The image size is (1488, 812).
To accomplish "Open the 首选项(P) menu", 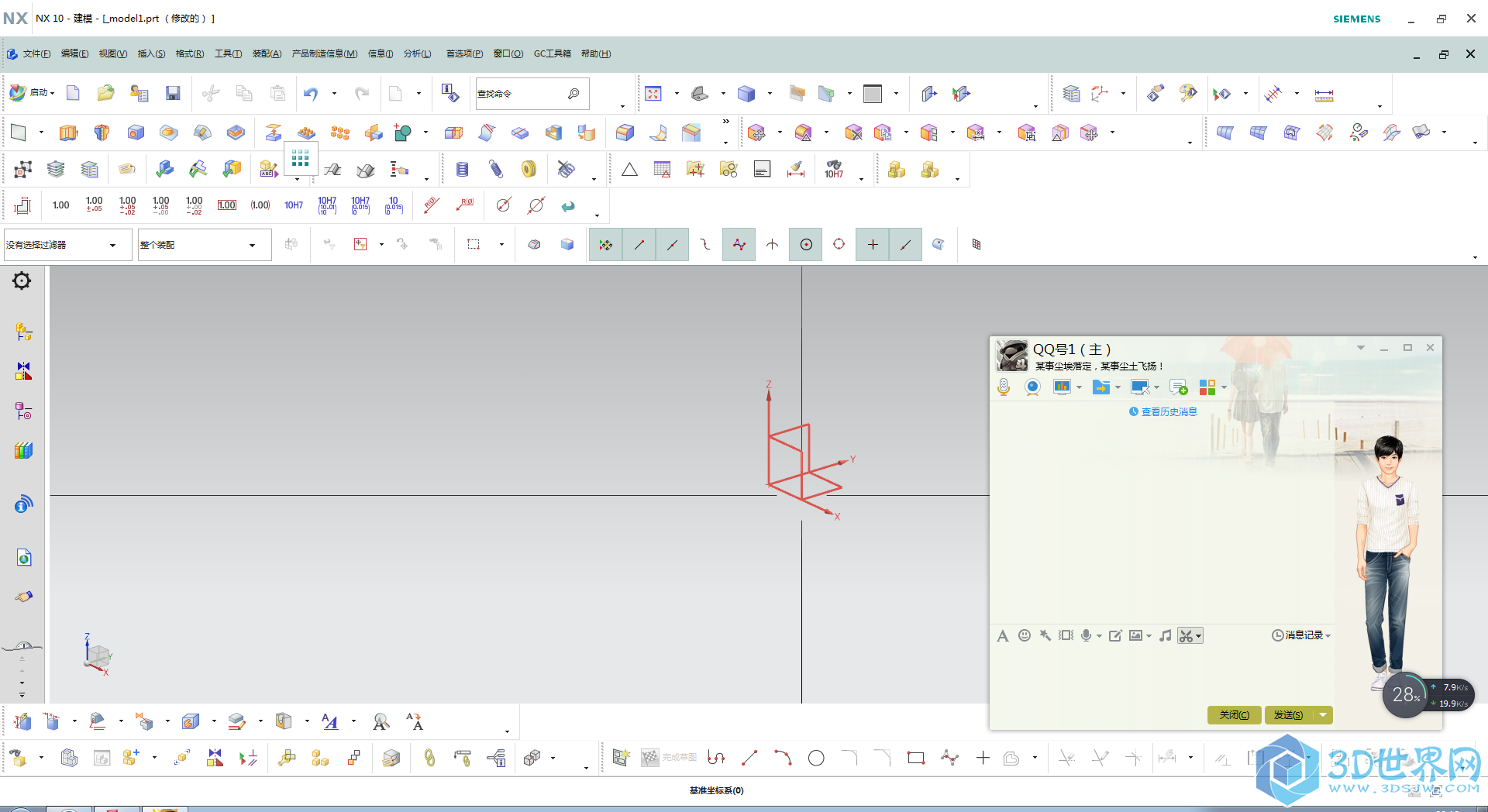I will [x=464, y=54].
